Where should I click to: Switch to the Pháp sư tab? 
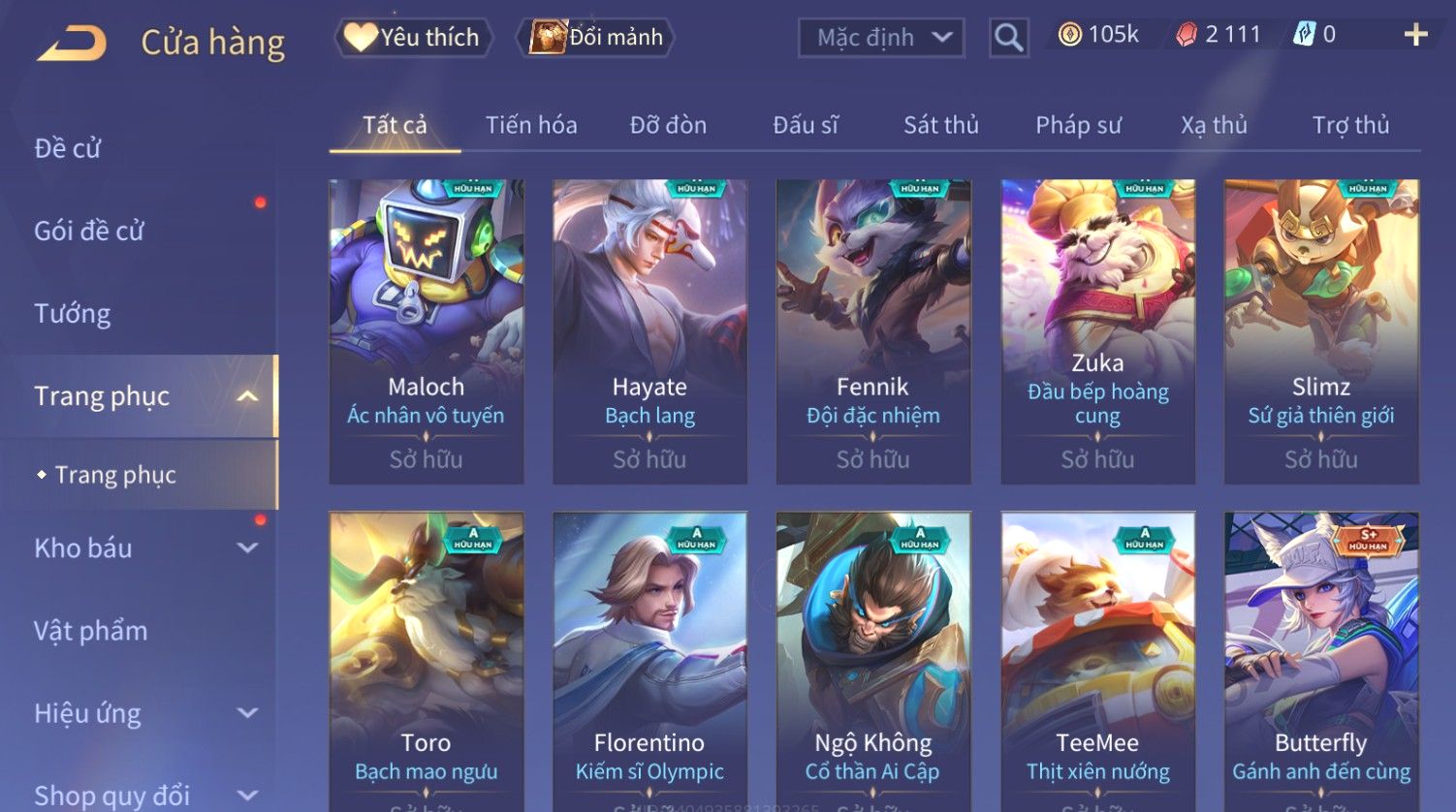pos(1078,125)
